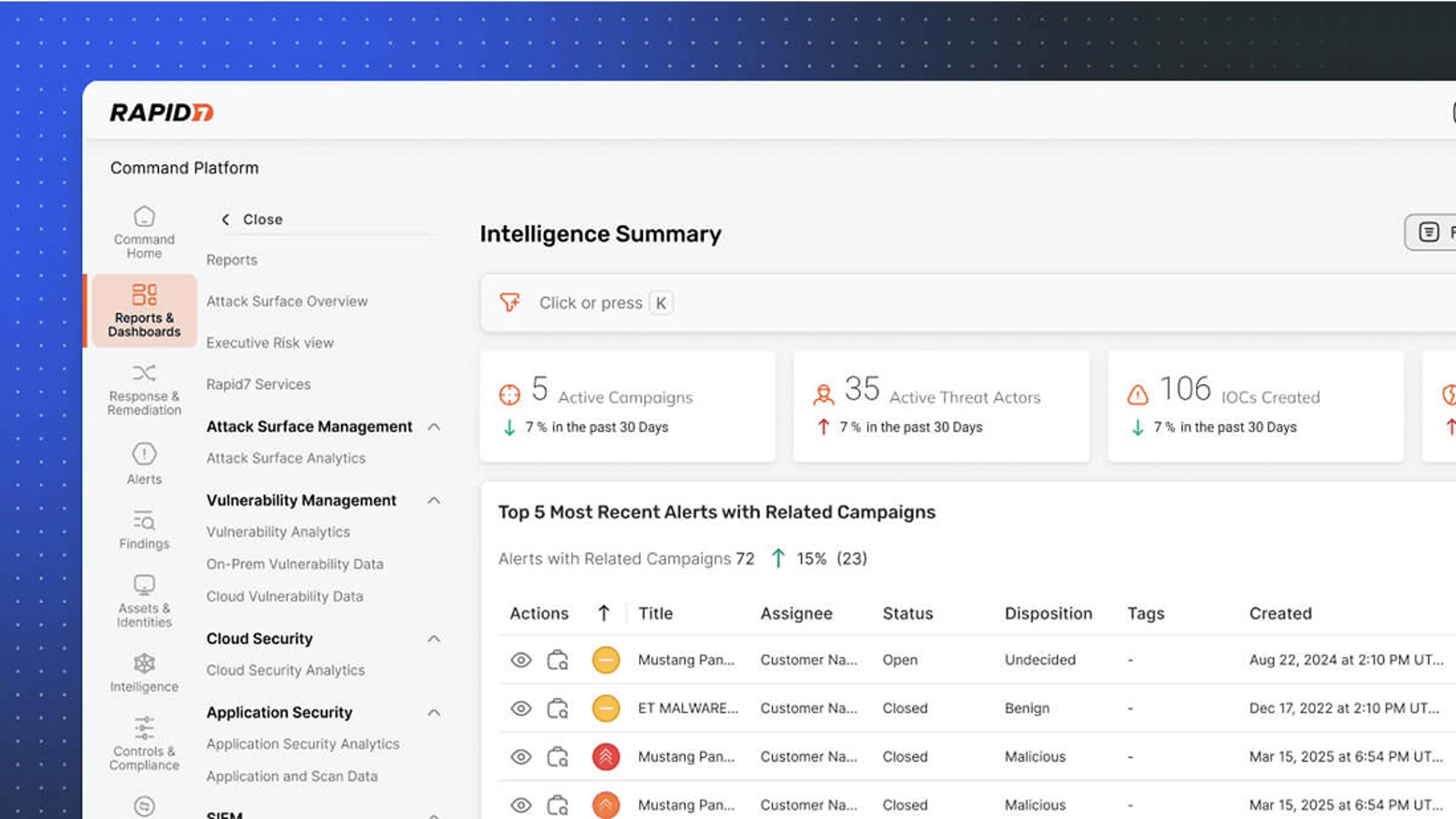Toggle eye icon for ET MALWARE alert
Image resolution: width=1456 pixels, height=819 pixels.
pos(521,708)
